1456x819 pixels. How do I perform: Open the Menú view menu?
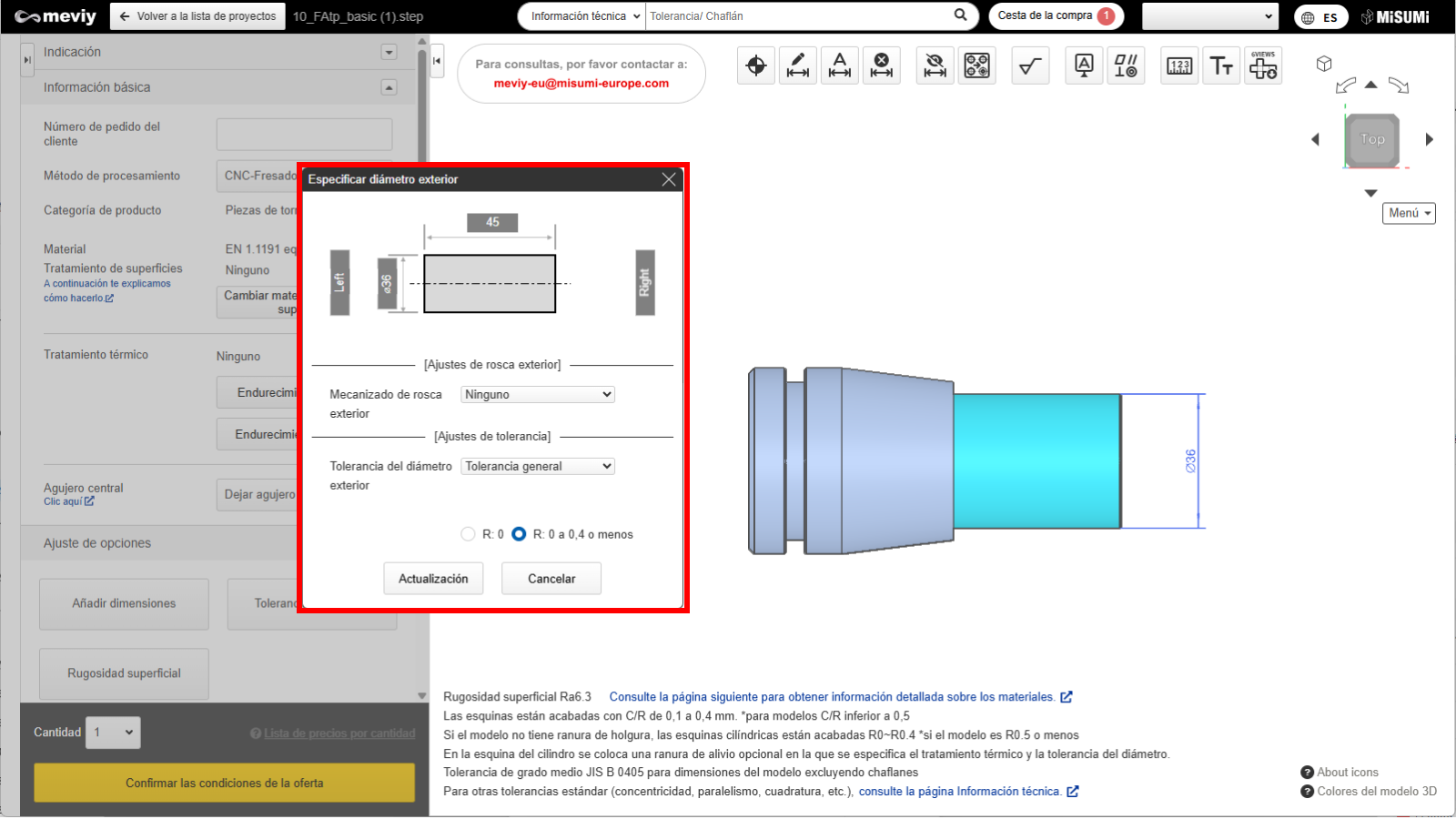[x=1409, y=213]
